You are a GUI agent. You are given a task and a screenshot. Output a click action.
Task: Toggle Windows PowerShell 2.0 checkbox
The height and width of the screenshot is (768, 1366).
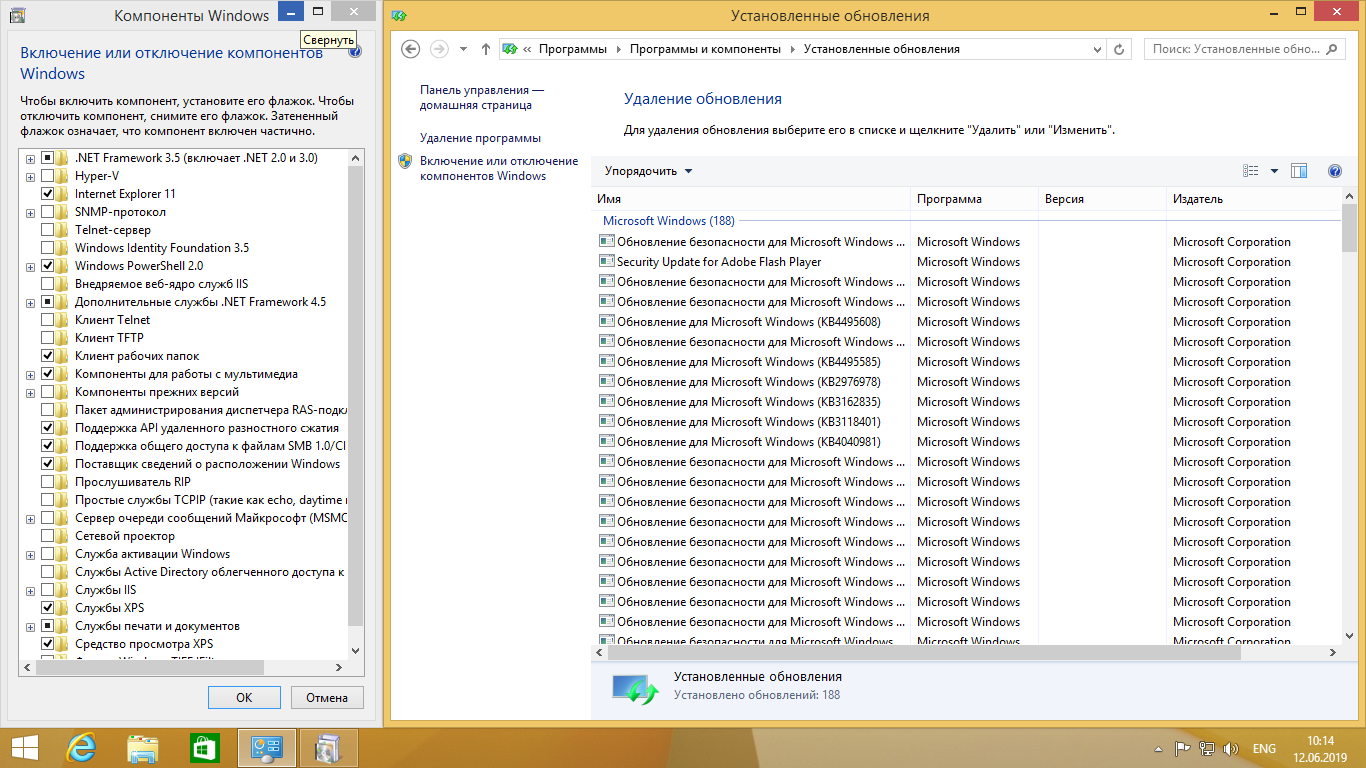pos(48,266)
